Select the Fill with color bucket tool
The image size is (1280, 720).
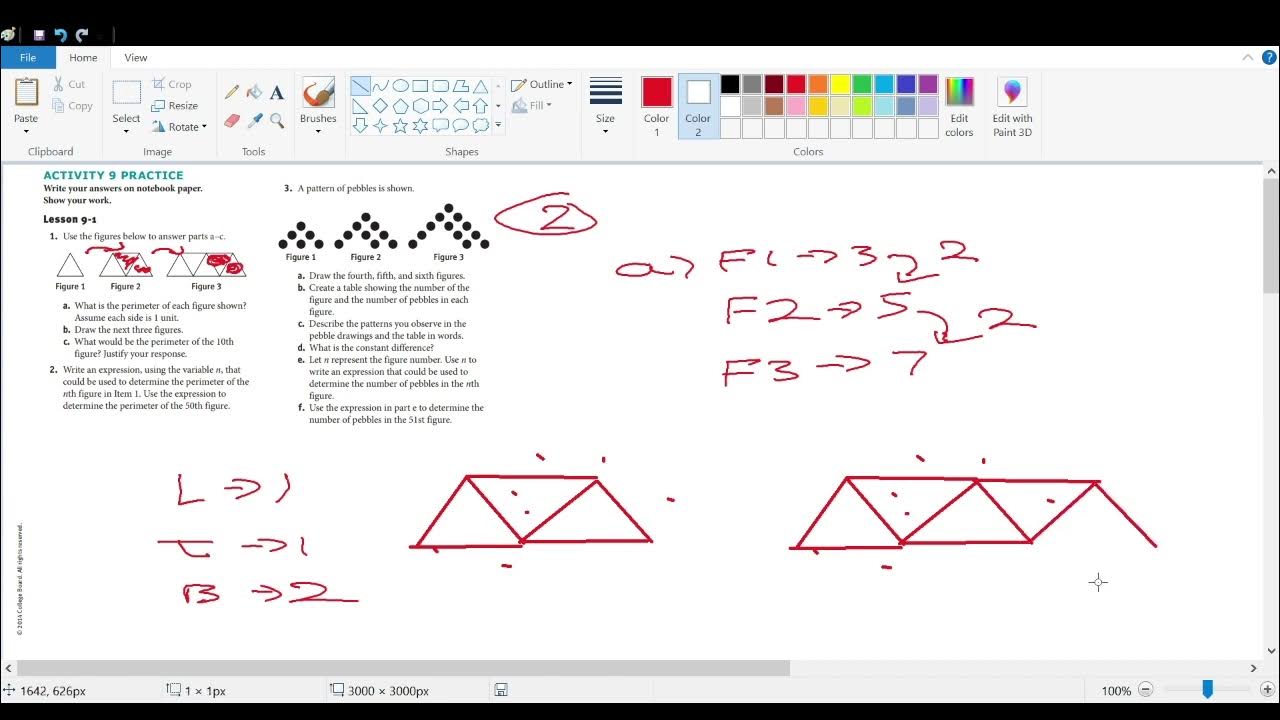point(254,92)
